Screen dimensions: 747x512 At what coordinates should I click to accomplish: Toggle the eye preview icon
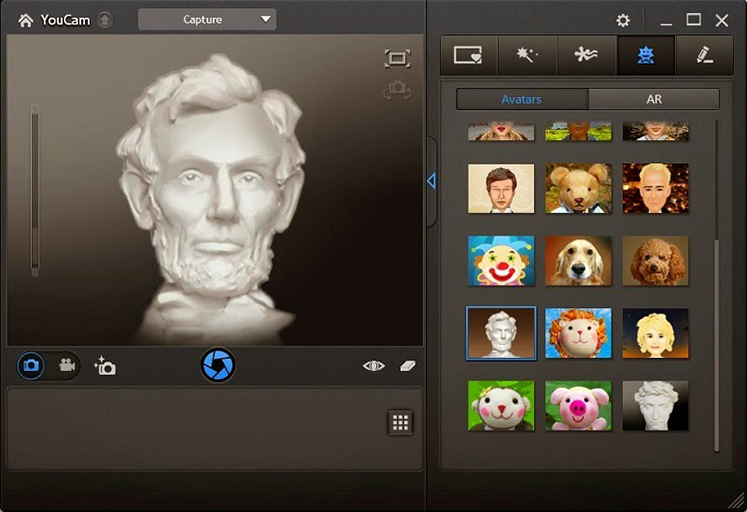tap(374, 366)
